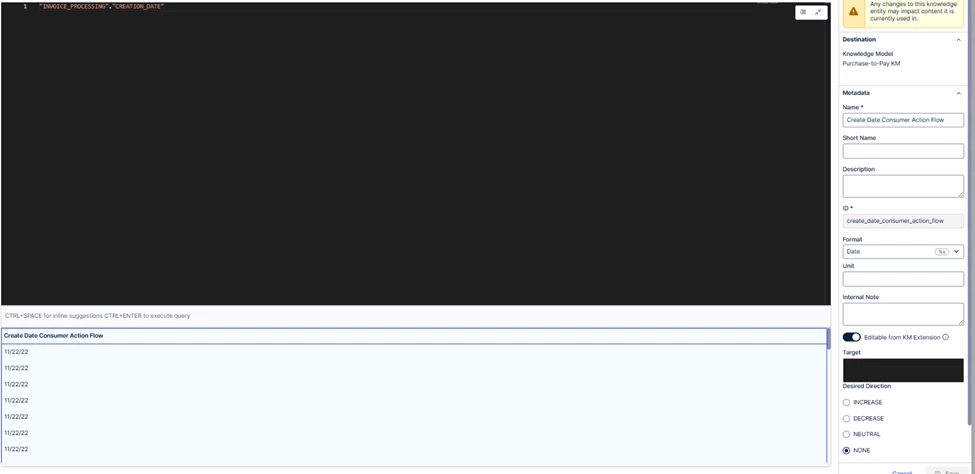The height and width of the screenshot is (474, 975).
Task: Click the black Target field
Action: tap(903, 370)
